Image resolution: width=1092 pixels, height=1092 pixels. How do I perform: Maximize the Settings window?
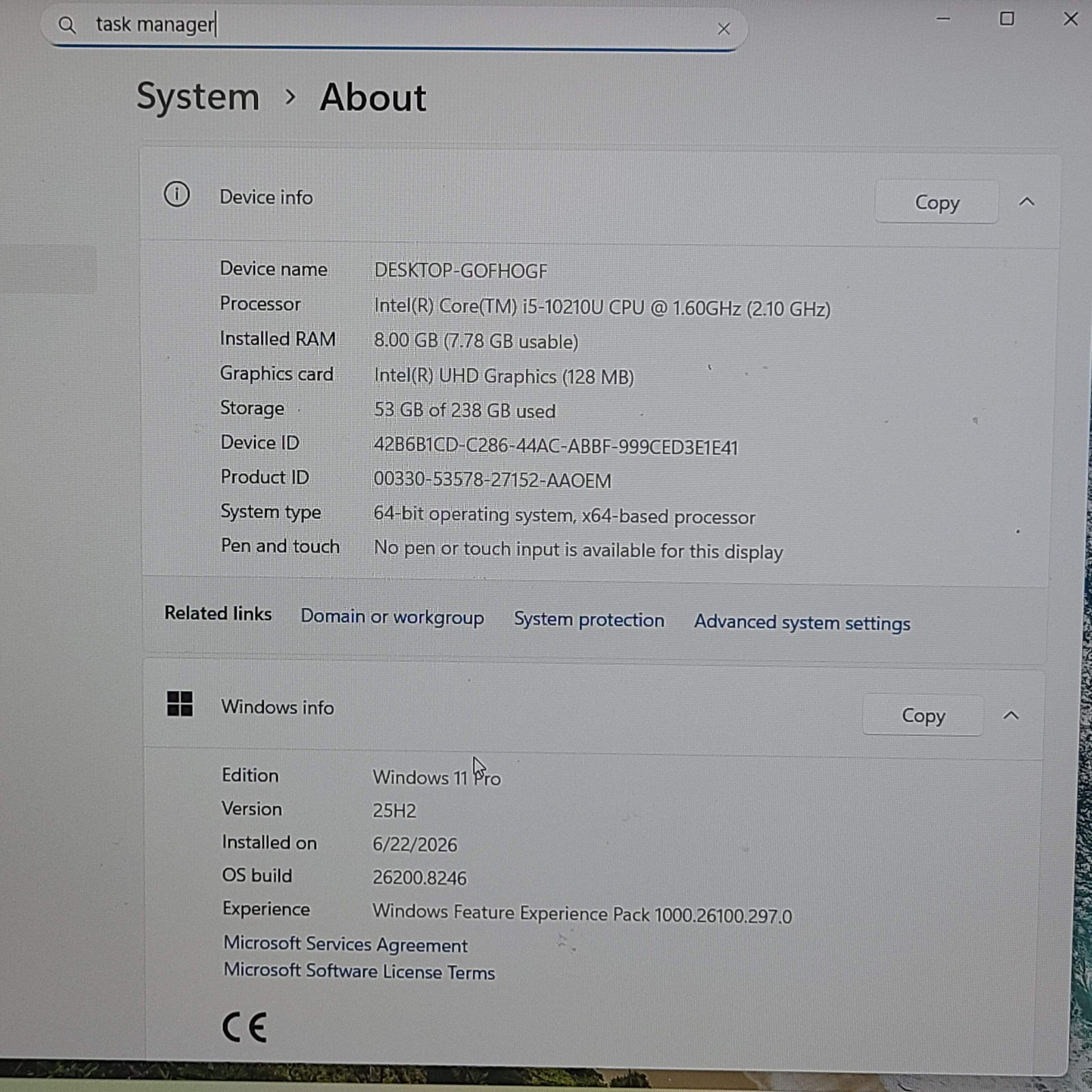pos(1007,18)
